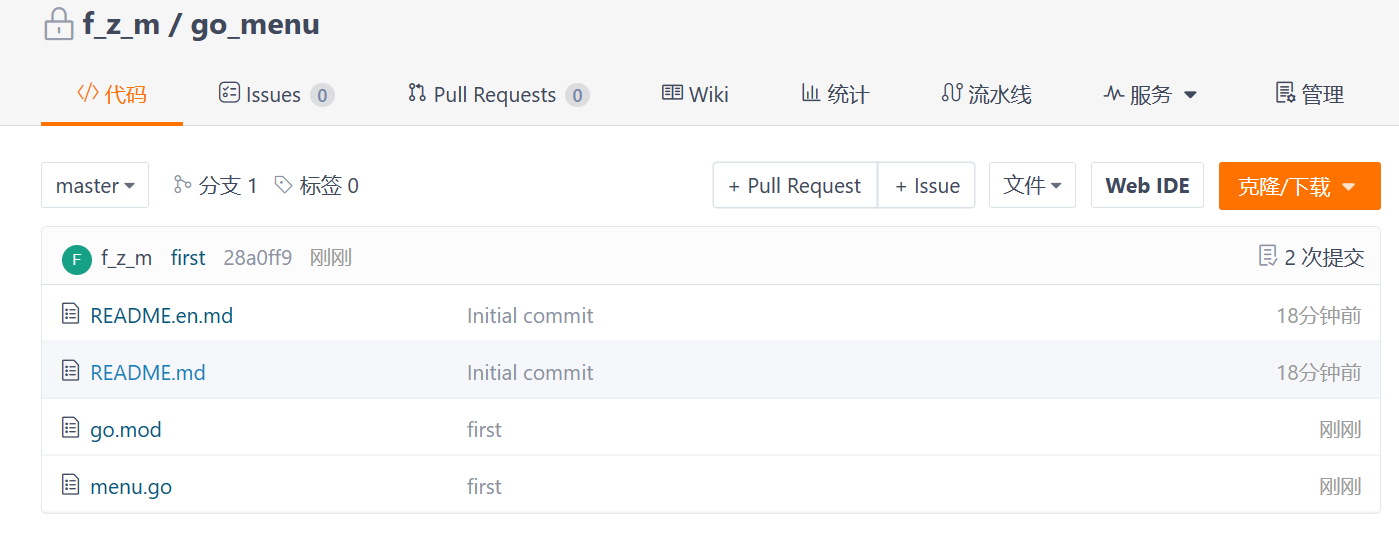Image resolution: width=1399 pixels, height=536 pixels.
Task: Click the branch icon next to 分支 1
Action: pyautogui.click(x=182, y=184)
